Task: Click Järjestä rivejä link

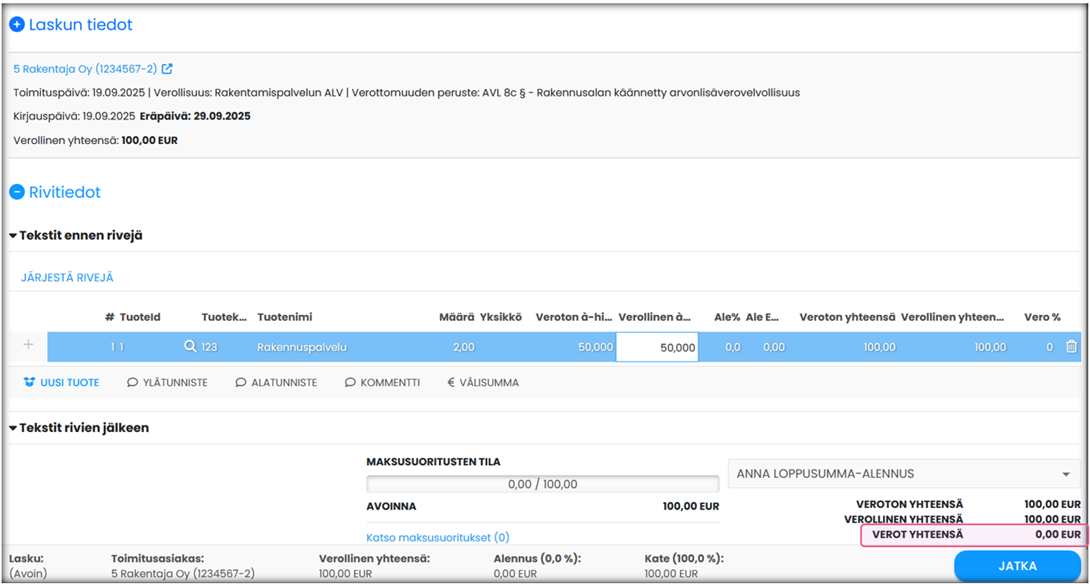Action: coord(67,278)
